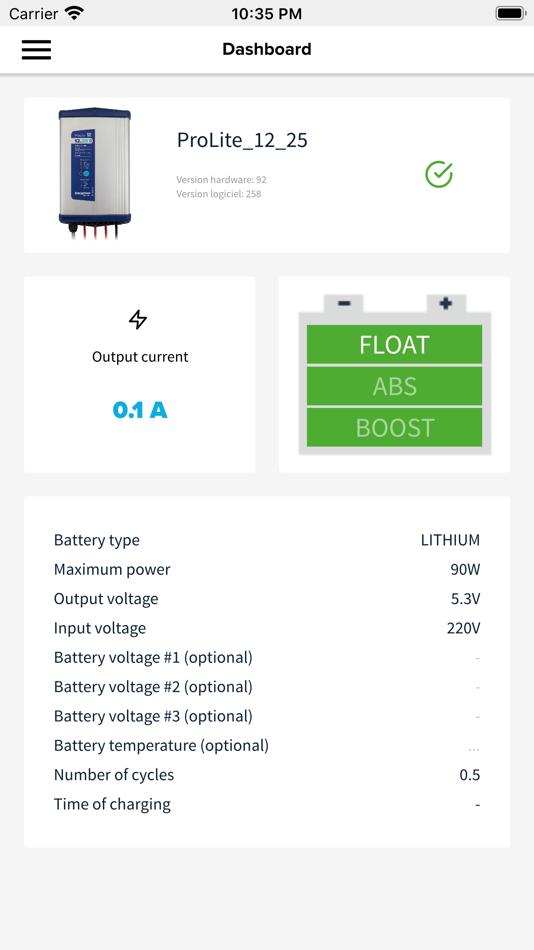Check the Wi-Fi status icon
The width and height of the screenshot is (534, 950).
tap(75, 13)
